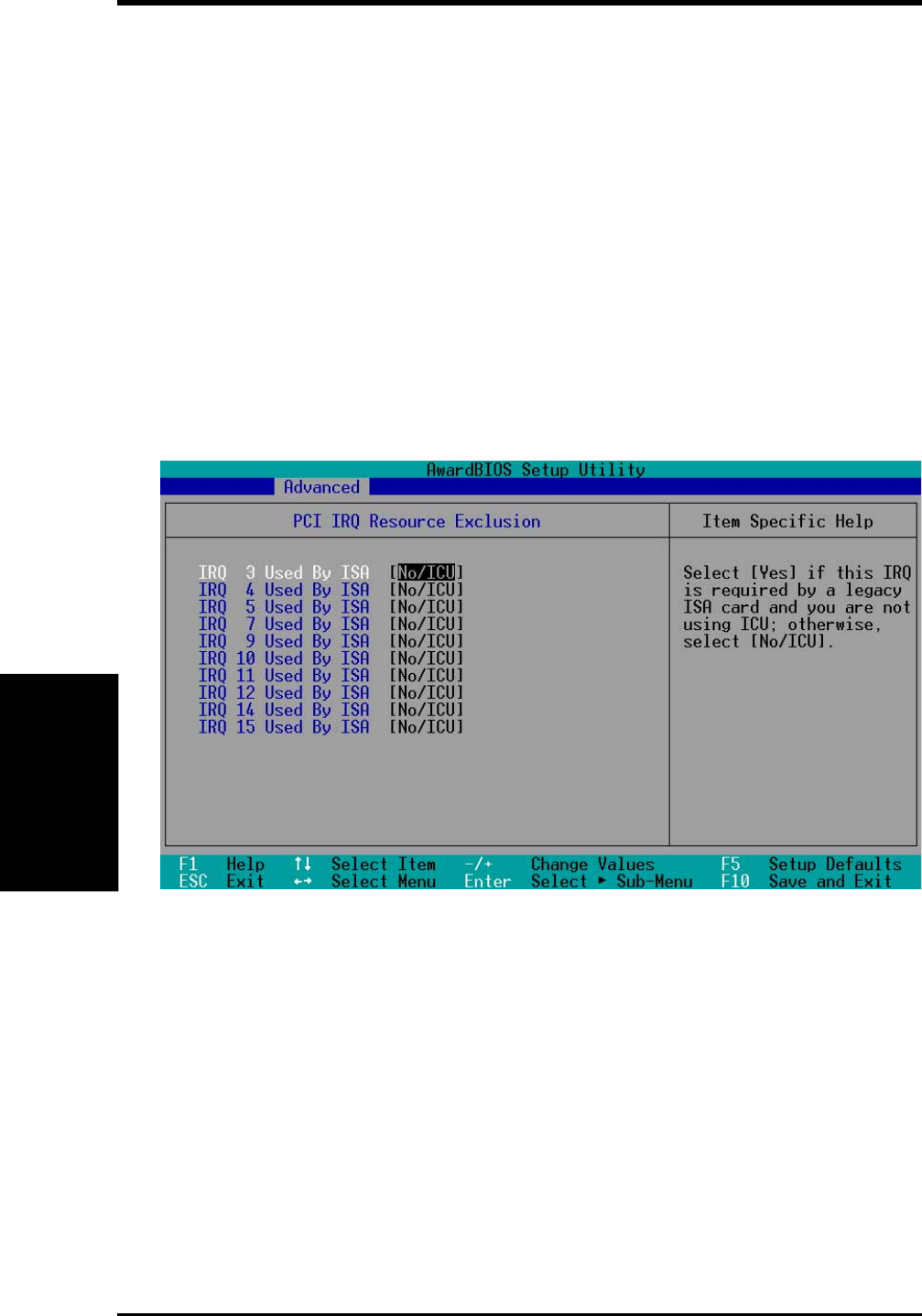Select the IRQ 12 Used By ISA row
This screenshot has height=1316, width=922.
(x=331, y=692)
